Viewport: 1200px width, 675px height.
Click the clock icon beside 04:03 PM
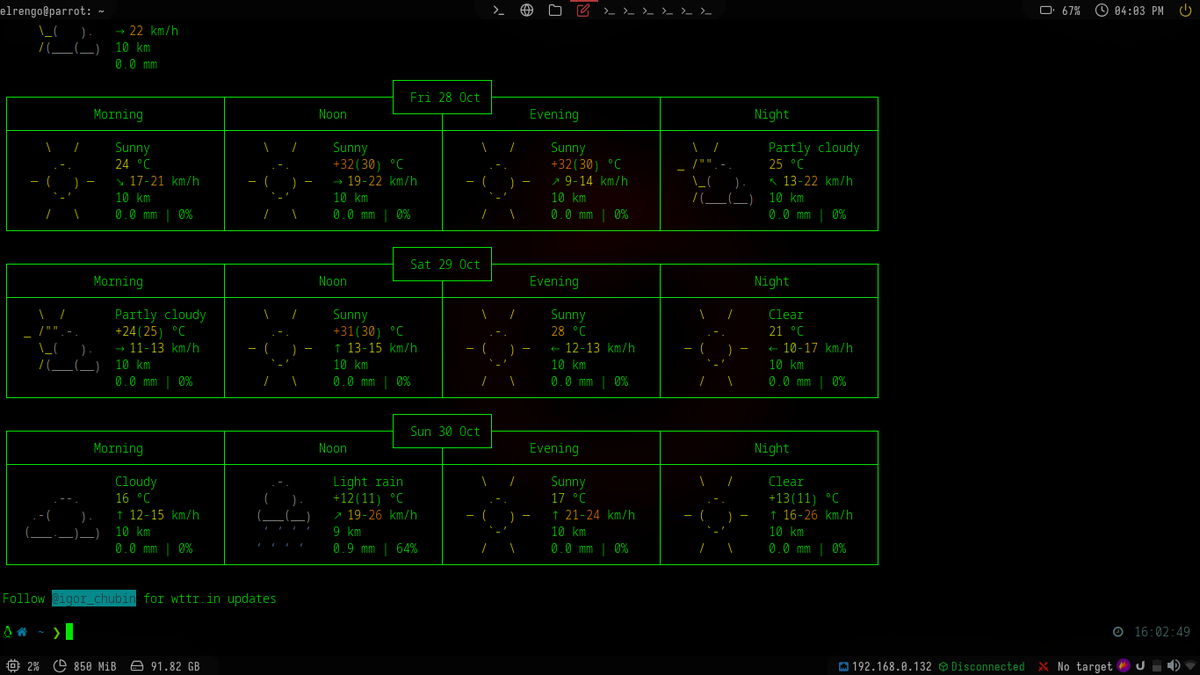point(1102,10)
